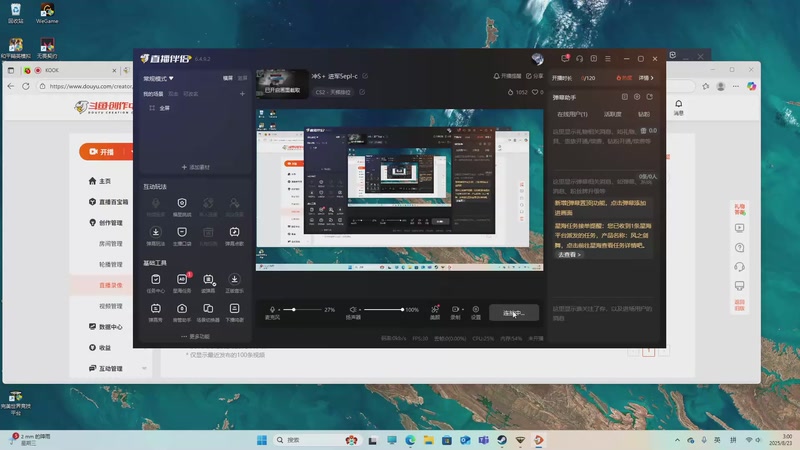Adjust the speaker volume slider at 100%

coord(383,310)
